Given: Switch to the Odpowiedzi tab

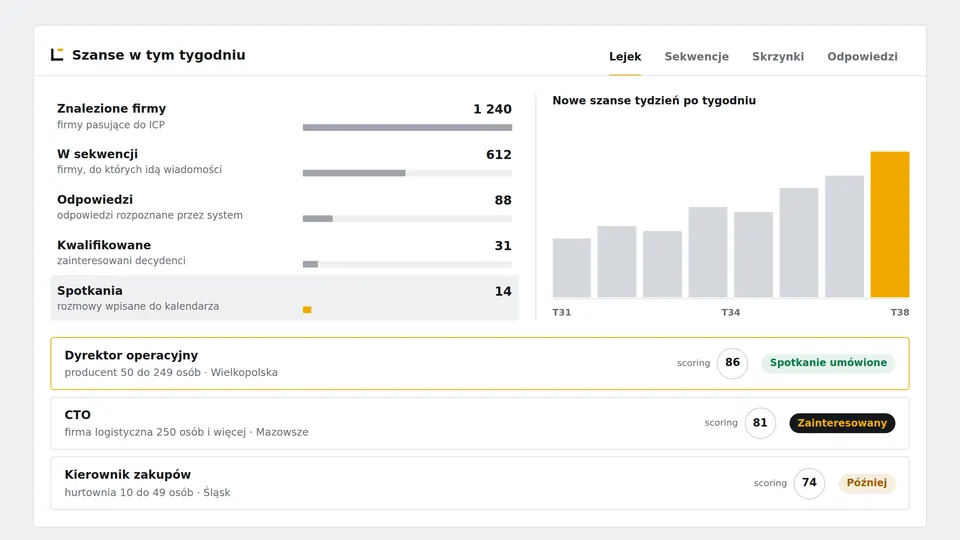Looking at the screenshot, I should [862, 56].
